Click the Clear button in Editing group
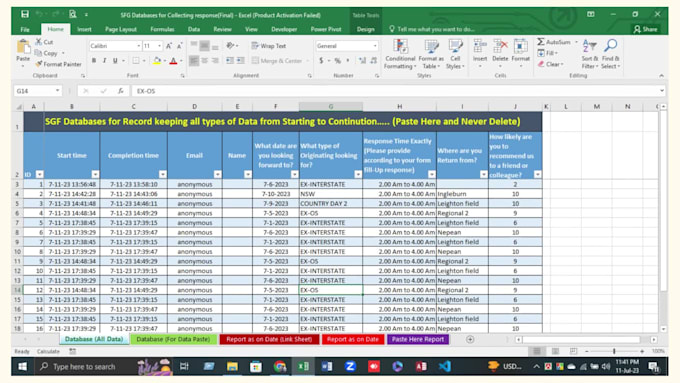The image size is (680, 383). [x=550, y=64]
